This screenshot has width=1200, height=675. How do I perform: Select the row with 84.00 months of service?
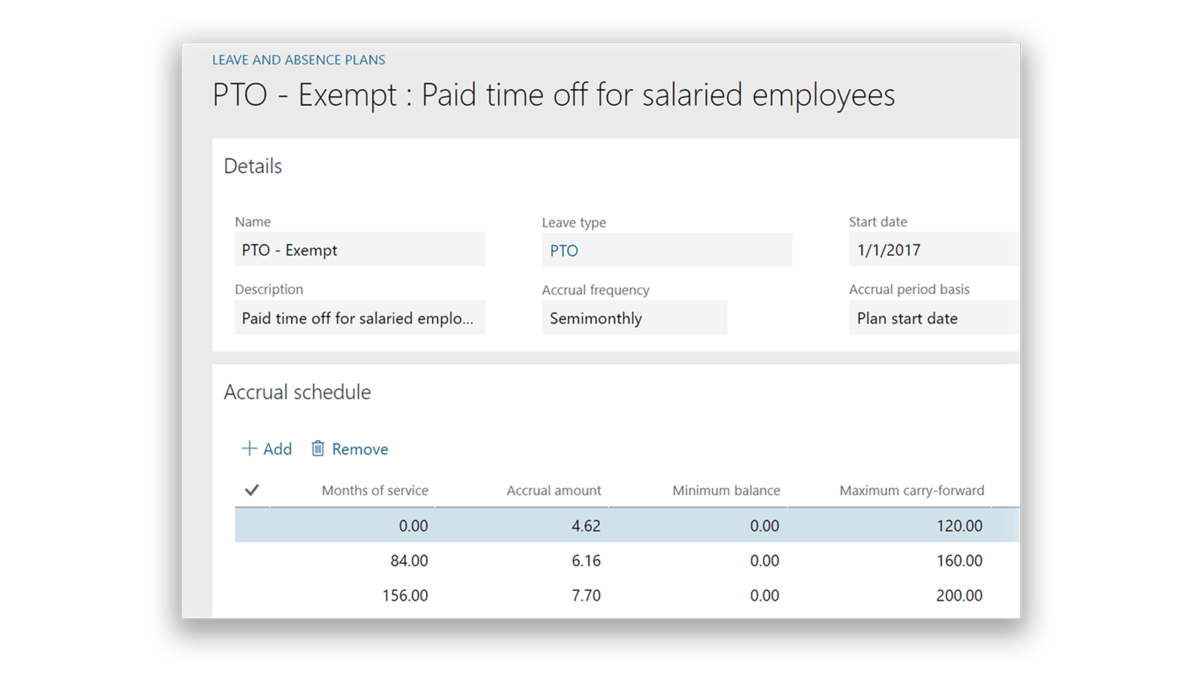(x=600, y=560)
